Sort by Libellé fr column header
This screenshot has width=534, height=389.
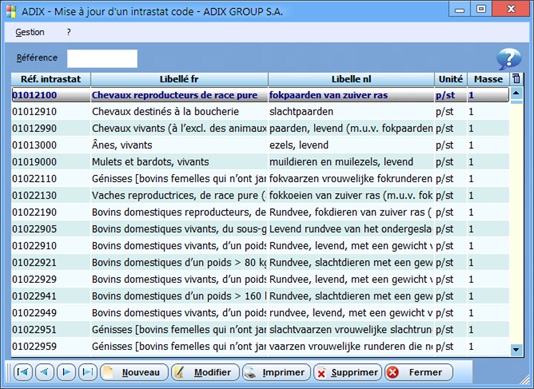tap(179, 79)
